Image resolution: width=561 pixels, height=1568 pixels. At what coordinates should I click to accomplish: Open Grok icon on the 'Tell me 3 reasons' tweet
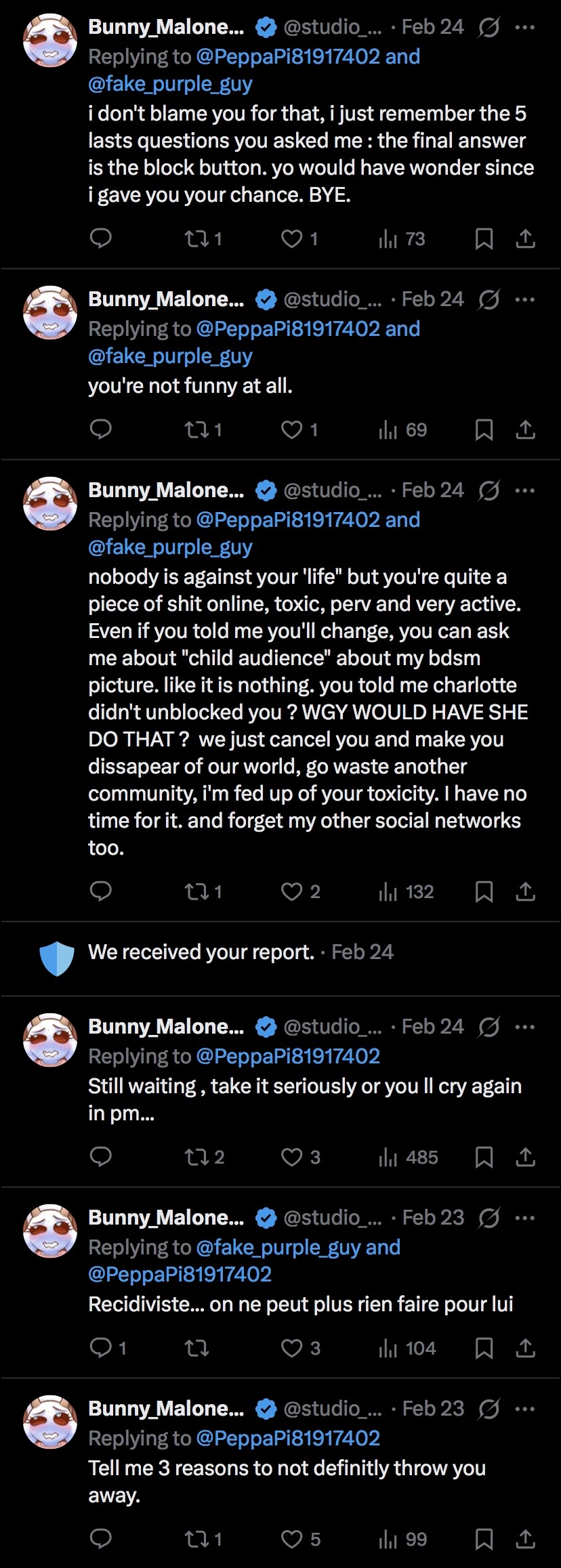pyautogui.click(x=489, y=1409)
